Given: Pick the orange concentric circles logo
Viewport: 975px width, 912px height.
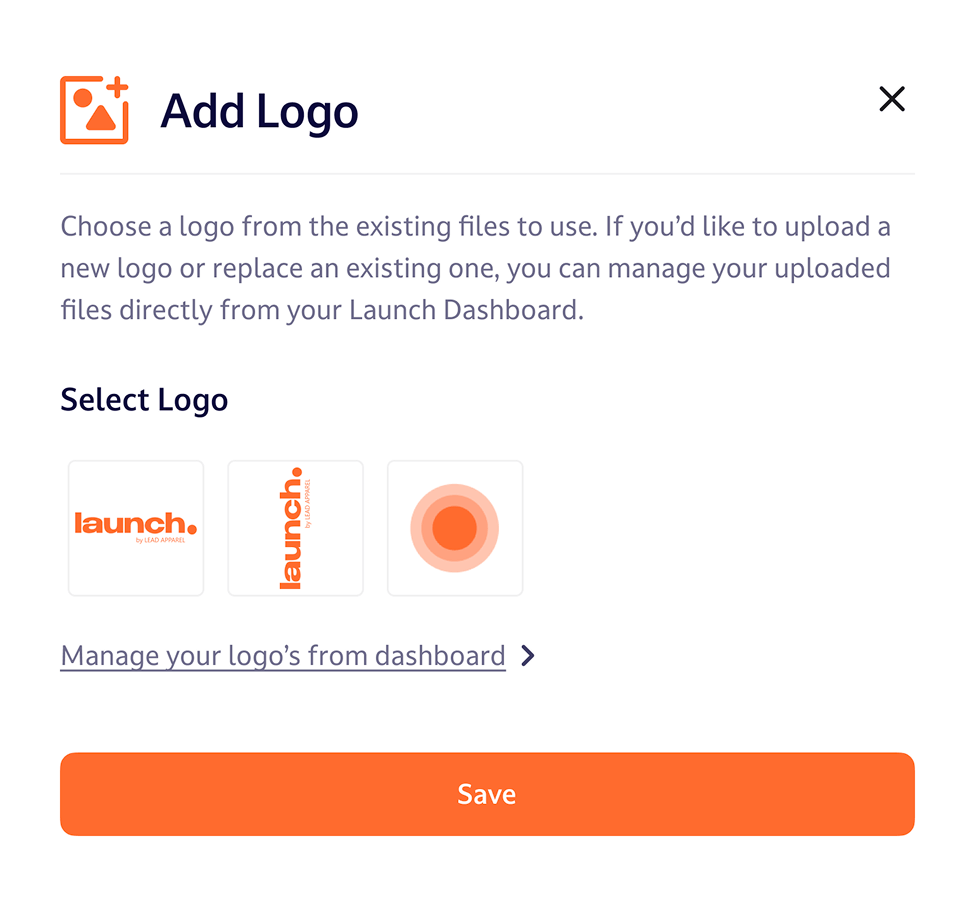Looking at the screenshot, I should coord(455,528).
